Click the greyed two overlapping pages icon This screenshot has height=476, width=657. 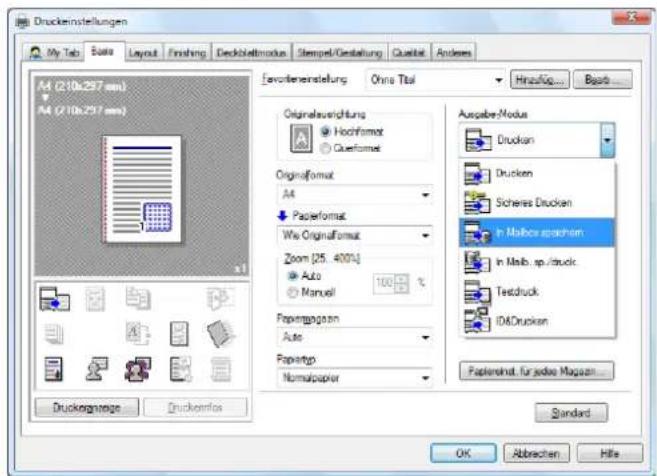tap(138, 298)
